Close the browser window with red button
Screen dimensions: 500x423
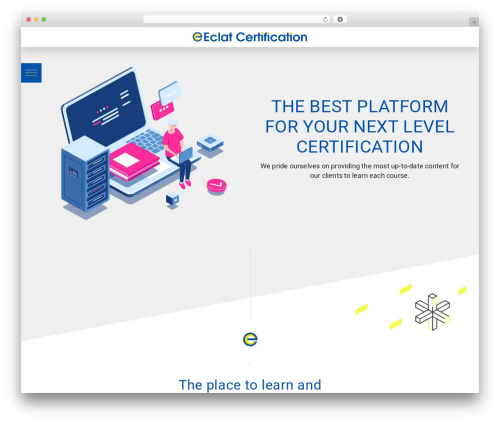point(29,19)
